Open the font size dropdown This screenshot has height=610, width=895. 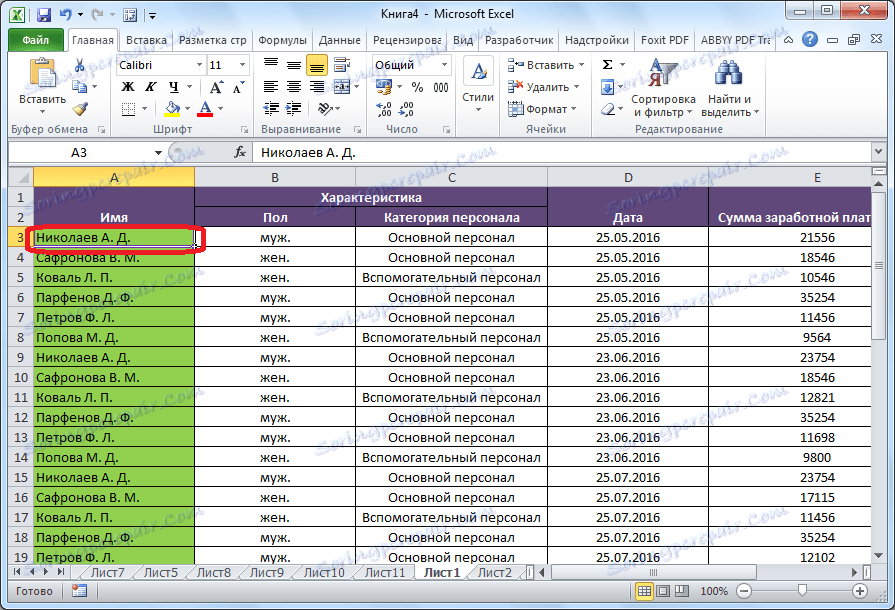click(241, 65)
